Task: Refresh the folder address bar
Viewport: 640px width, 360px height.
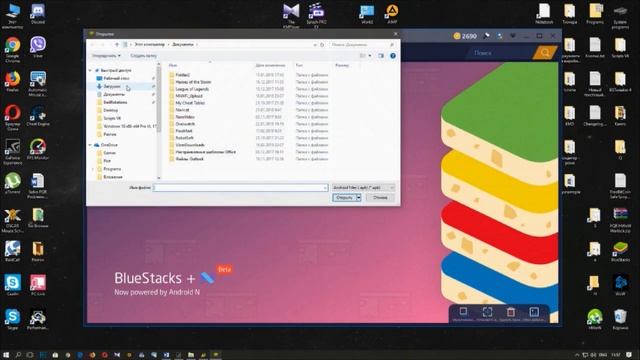Action: 322,44
